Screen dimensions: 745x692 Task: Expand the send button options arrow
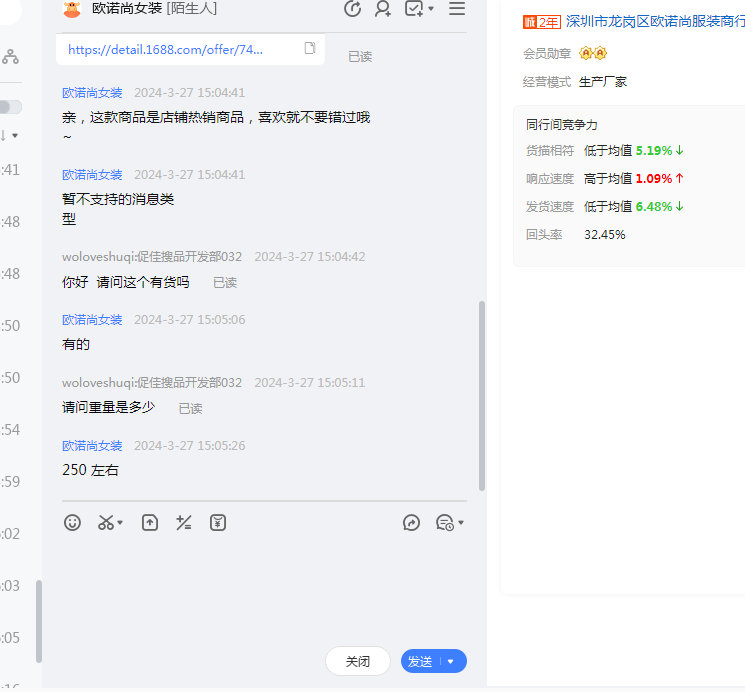point(451,661)
